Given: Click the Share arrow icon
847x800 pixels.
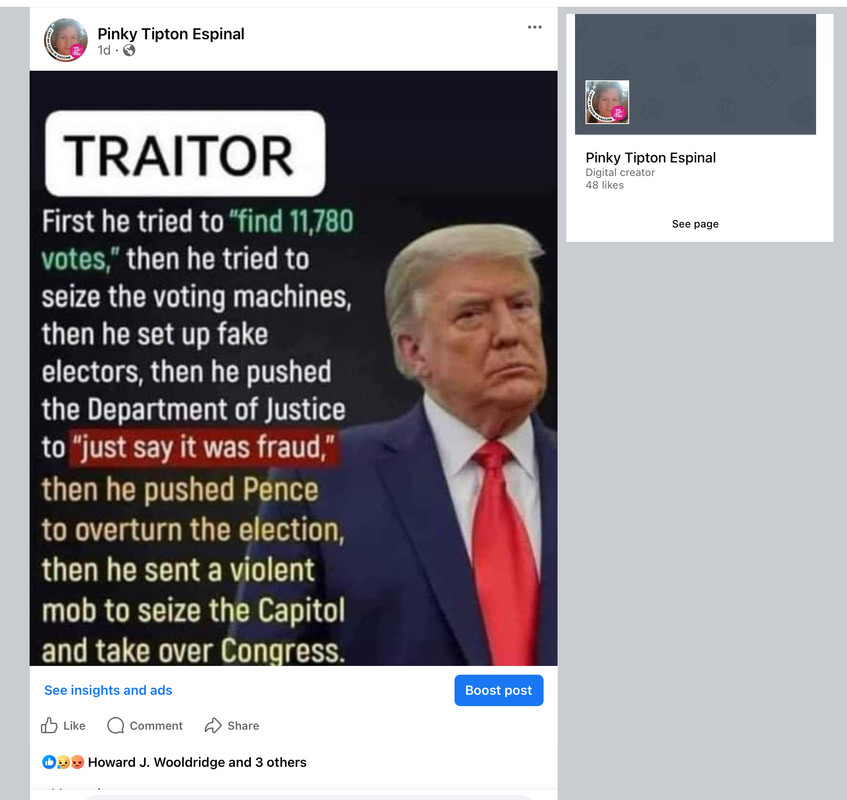Looking at the screenshot, I should coord(213,725).
